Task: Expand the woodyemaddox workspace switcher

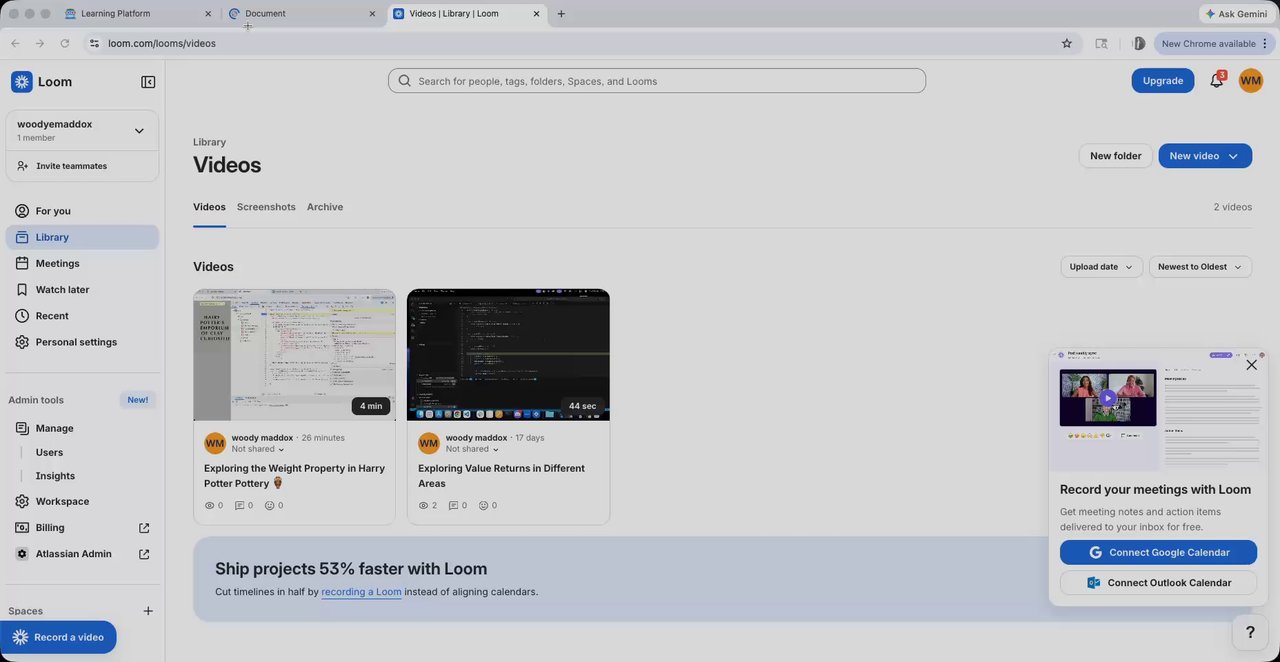Action: (x=139, y=130)
